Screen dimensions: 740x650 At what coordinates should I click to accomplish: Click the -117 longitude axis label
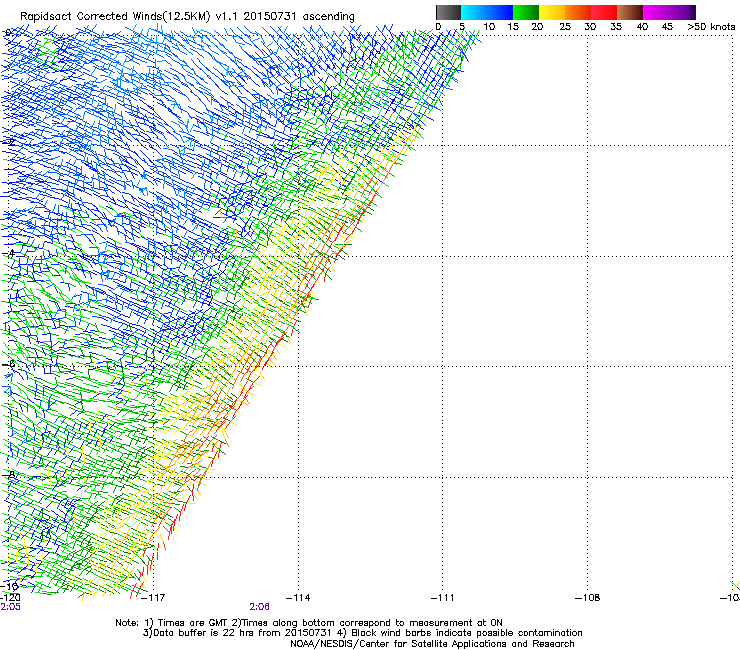pos(154,598)
